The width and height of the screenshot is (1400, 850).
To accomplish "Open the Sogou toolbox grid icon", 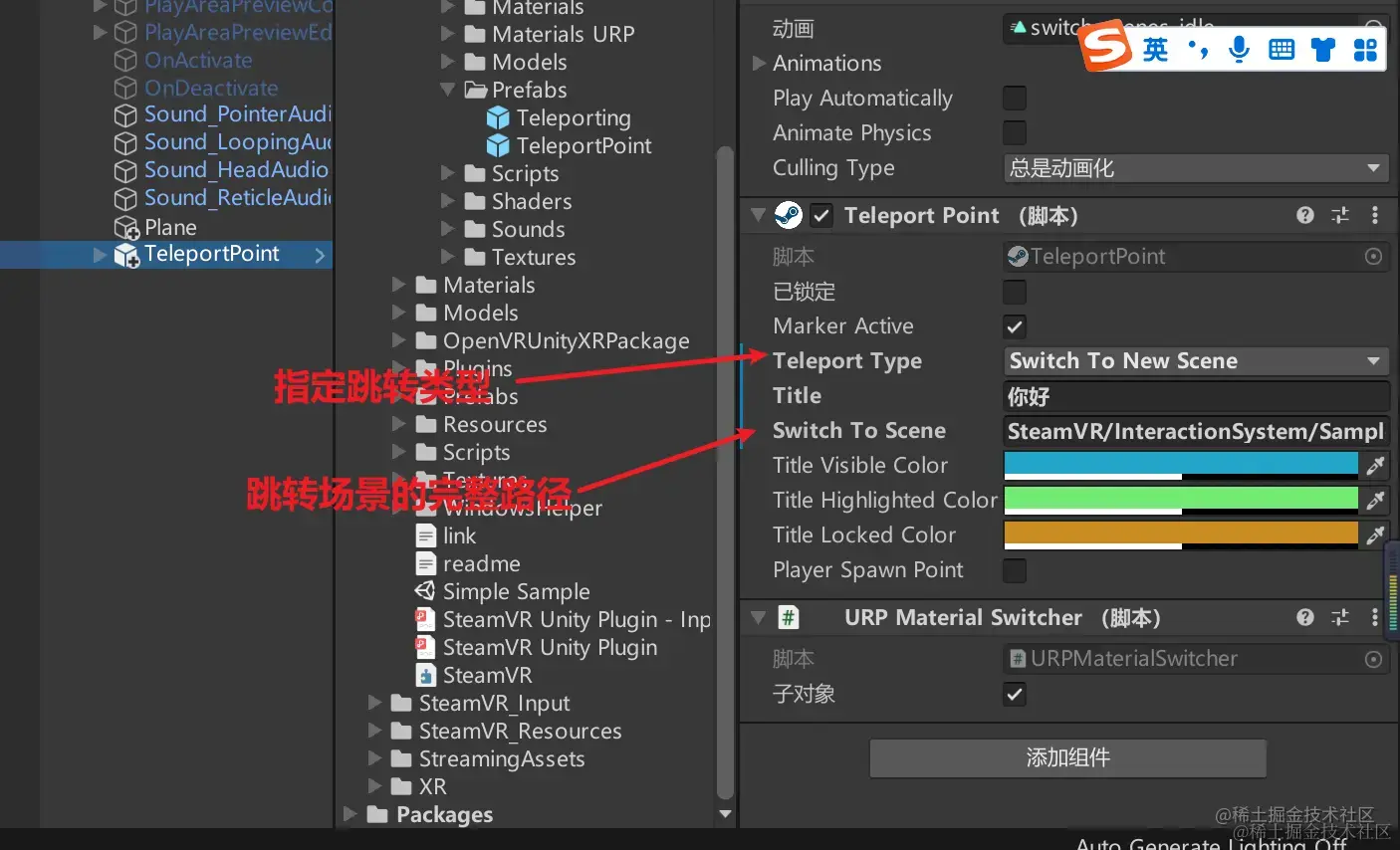I will (x=1365, y=49).
